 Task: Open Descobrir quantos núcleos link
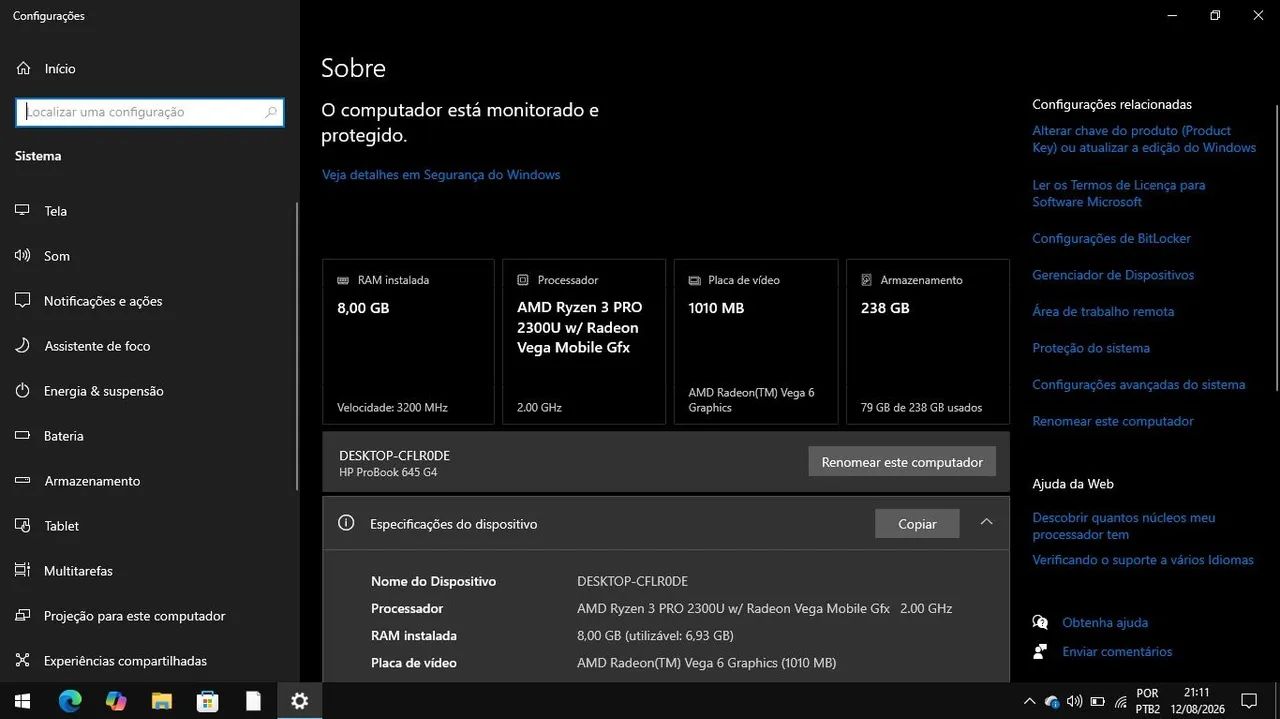(1124, 526)
